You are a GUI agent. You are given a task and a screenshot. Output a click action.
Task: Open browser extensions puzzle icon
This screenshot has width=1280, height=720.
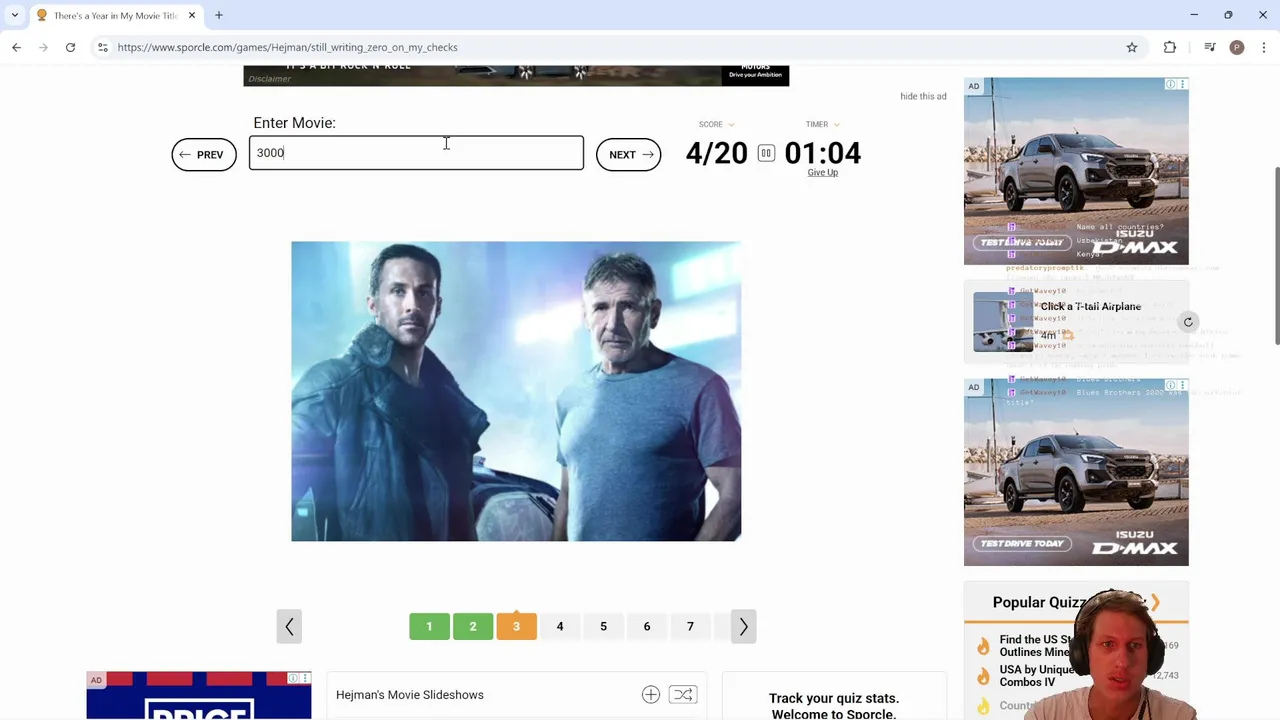click(1170, 47)
